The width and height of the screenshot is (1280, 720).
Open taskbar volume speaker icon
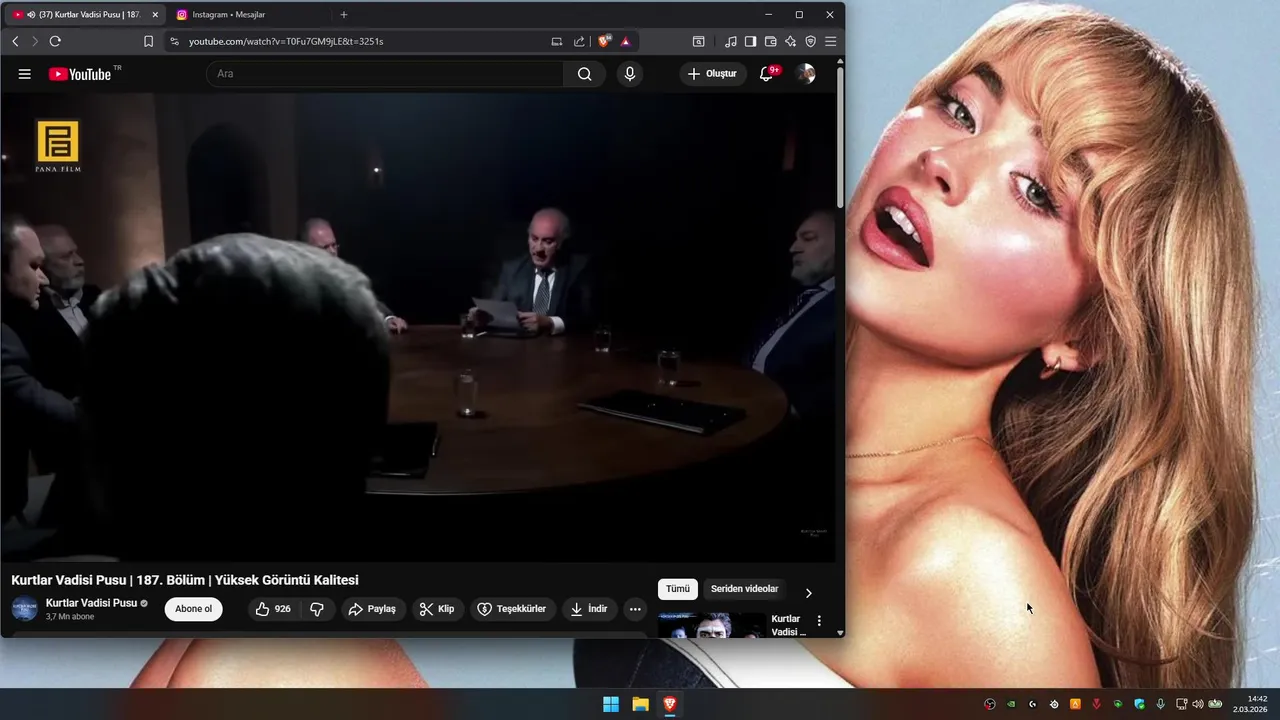click(1198, 704)
